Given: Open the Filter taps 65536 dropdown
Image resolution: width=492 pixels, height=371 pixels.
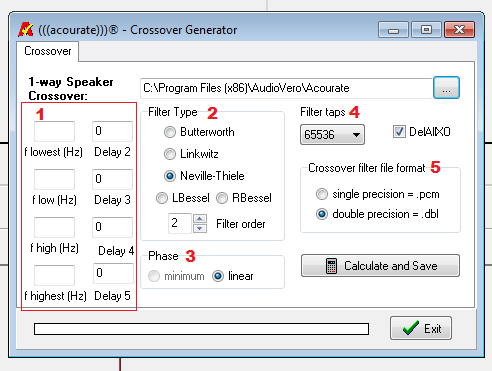Looking at the screenshot, I should click(x=332, y=135).
